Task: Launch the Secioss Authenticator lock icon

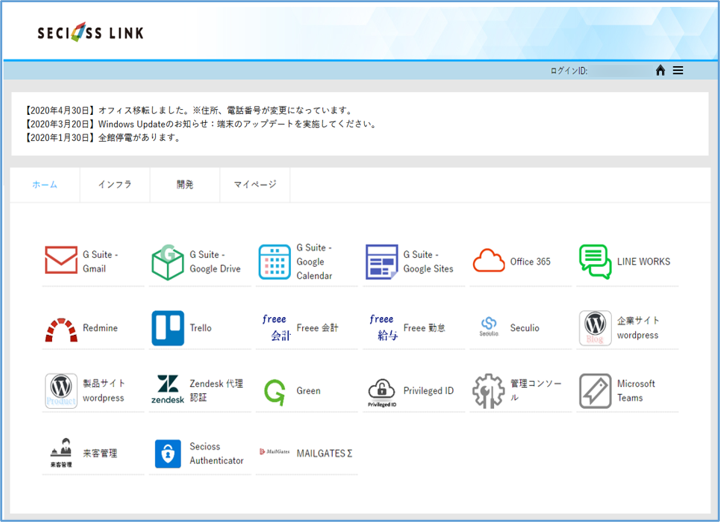Action: click(168, 454)
